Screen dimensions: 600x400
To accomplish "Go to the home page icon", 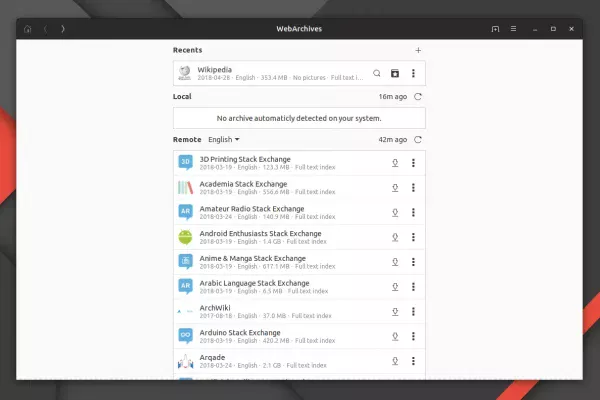I will 28,29.
